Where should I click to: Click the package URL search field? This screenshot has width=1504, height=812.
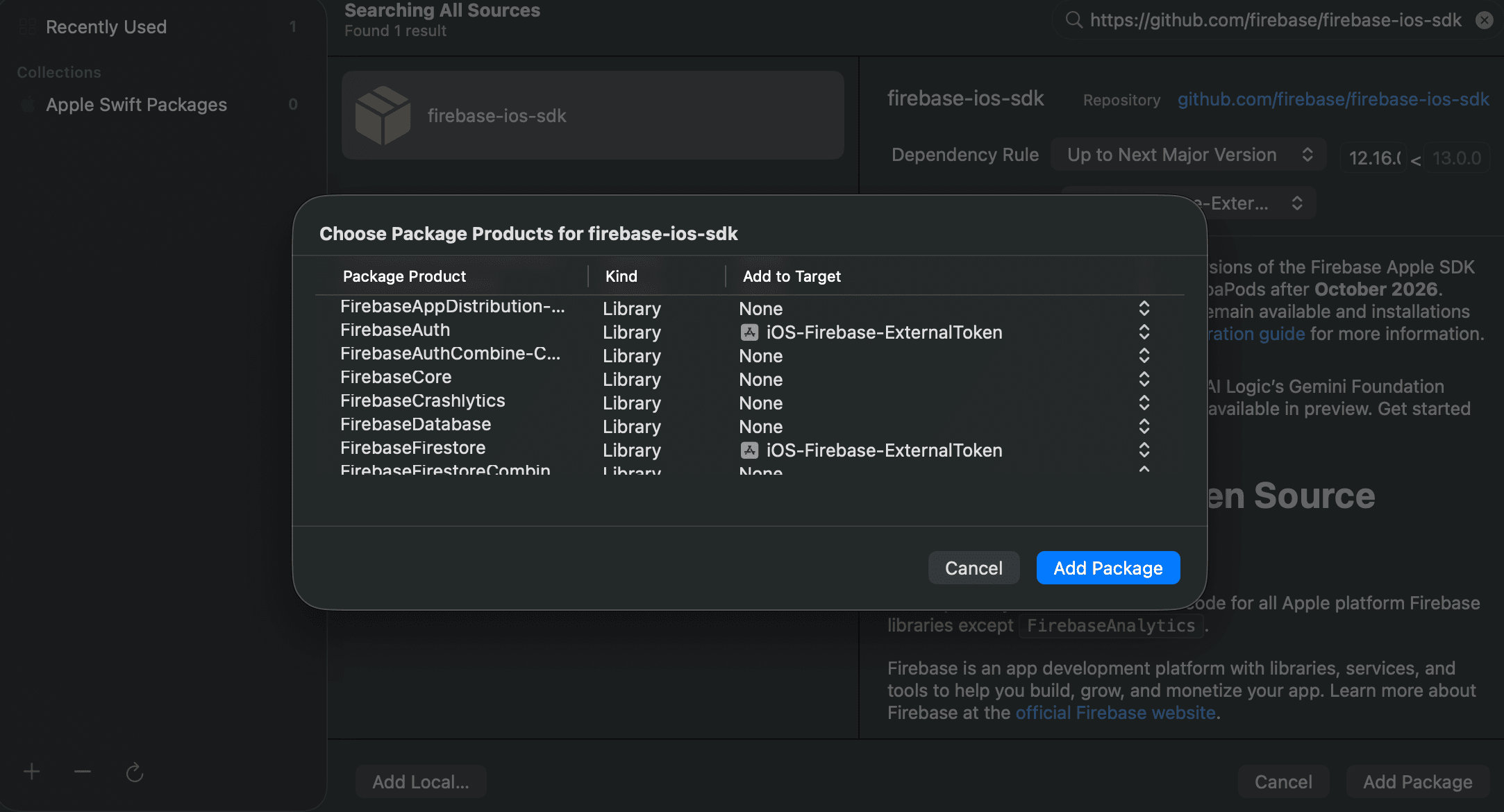click(1276, 20)
